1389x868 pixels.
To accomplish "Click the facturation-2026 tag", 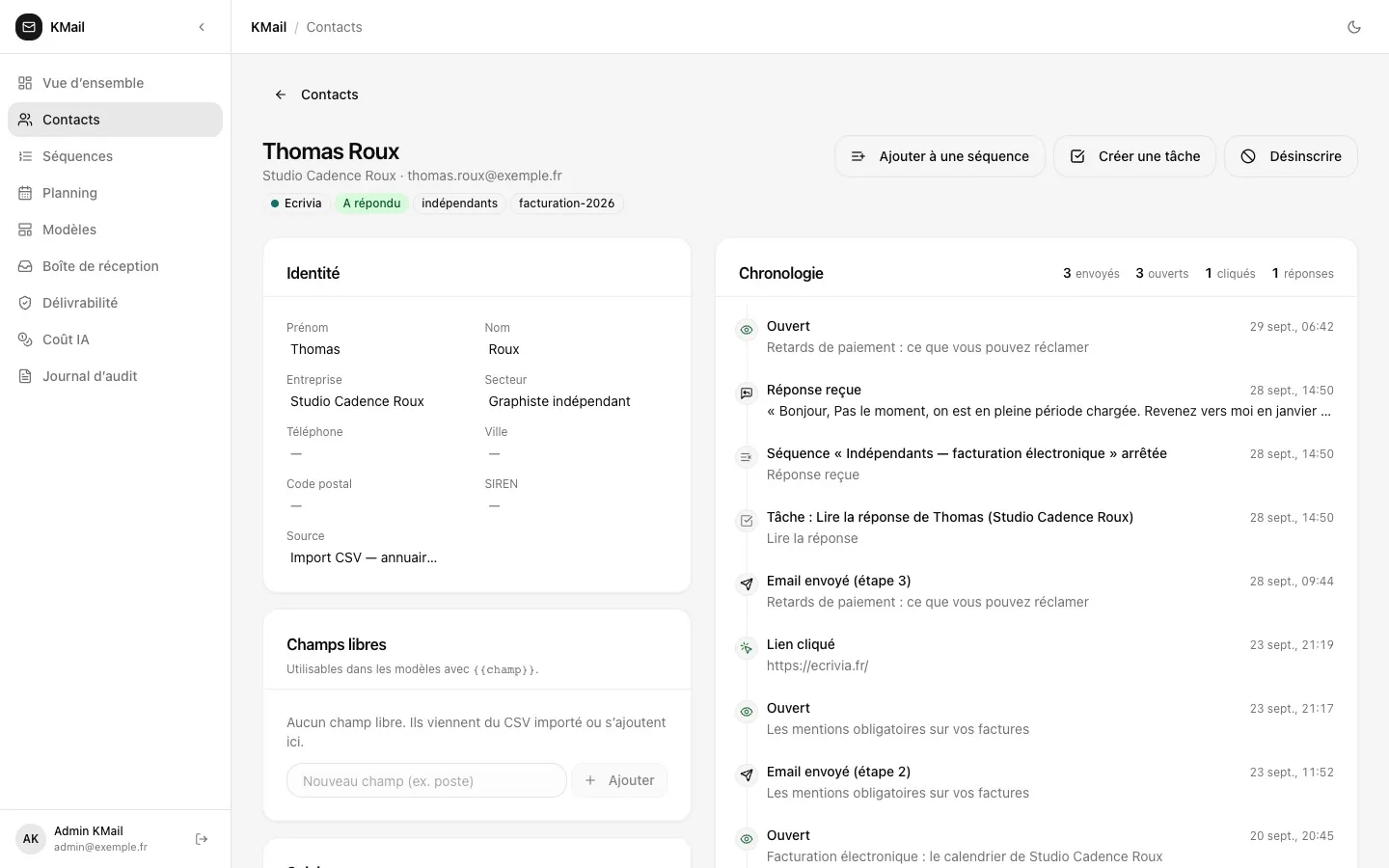I will (566, 203).
